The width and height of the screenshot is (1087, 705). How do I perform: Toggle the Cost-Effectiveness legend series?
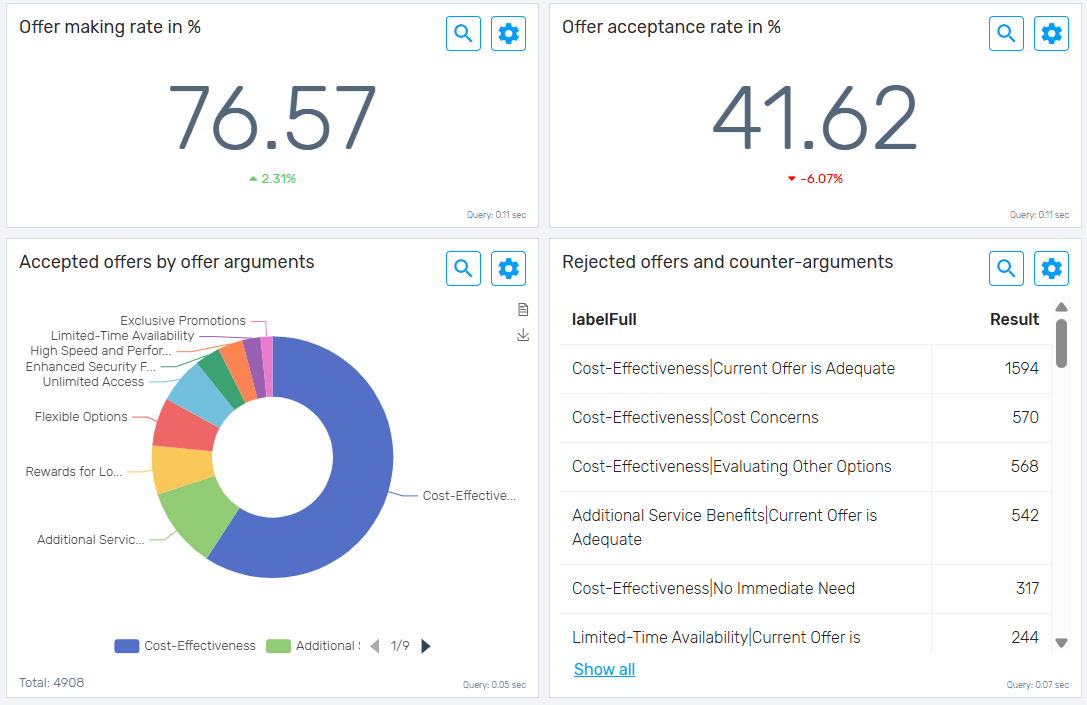pos(185,646)
